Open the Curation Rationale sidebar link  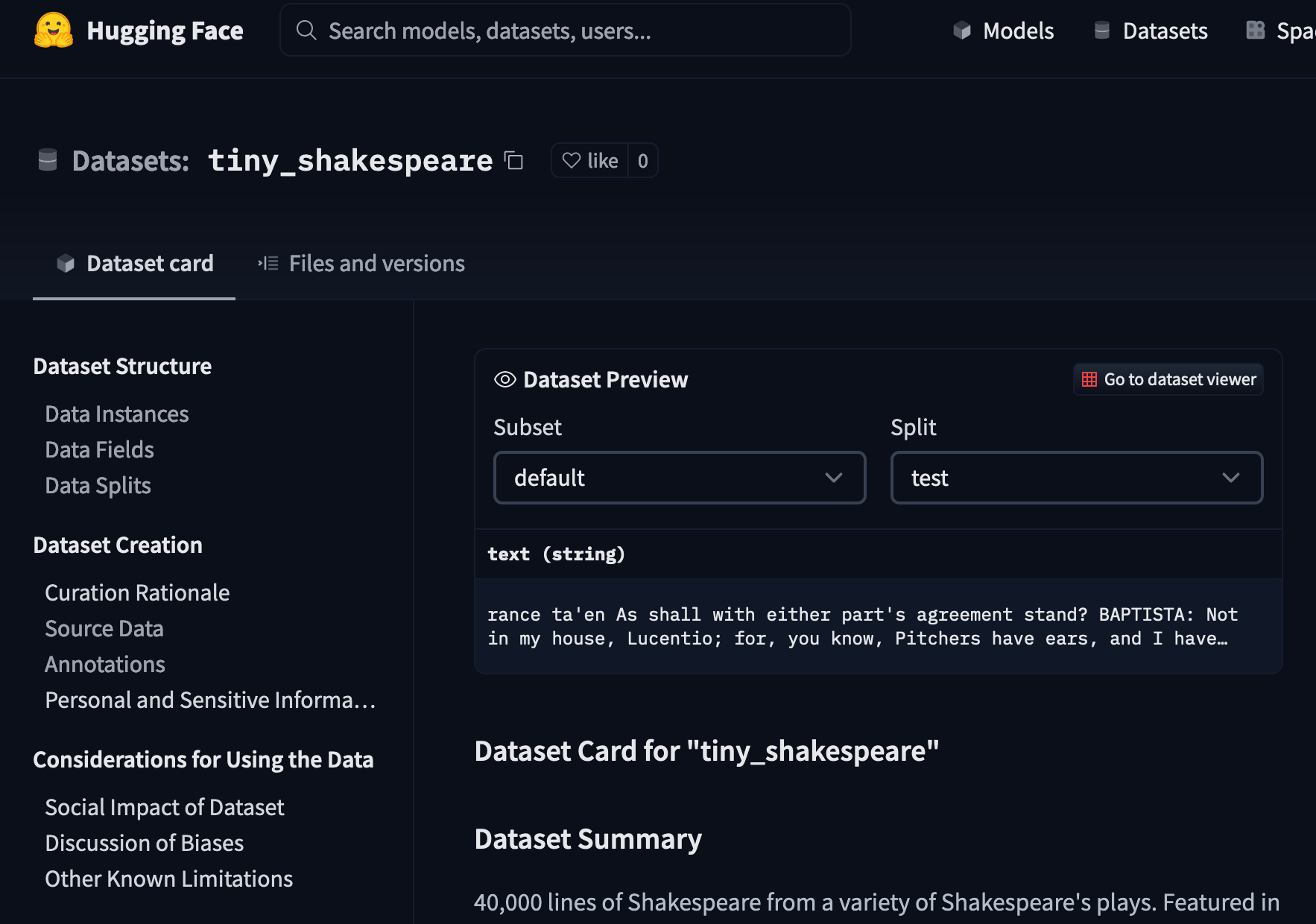[137, 593]
